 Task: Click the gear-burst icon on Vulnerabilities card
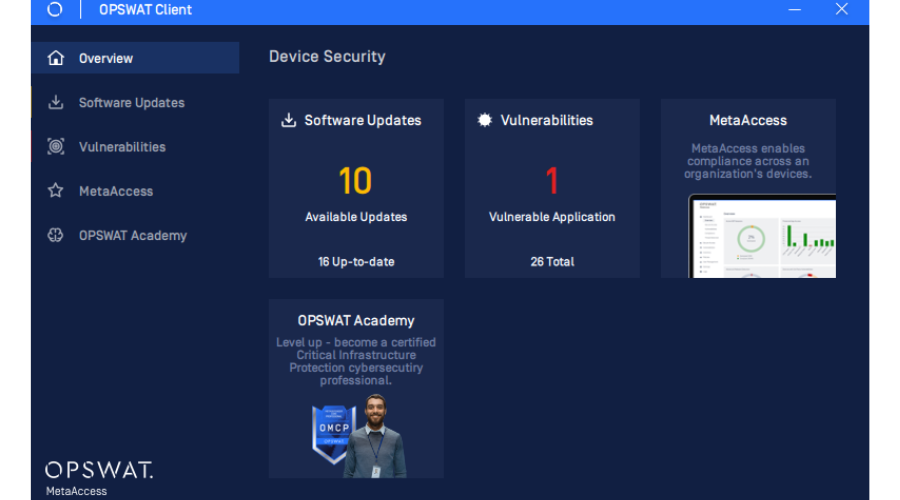pos(485,120)
